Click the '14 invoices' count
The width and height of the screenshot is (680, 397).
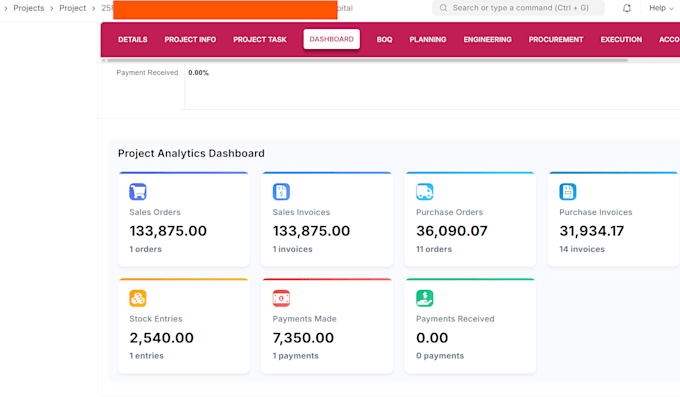(x=582, y=249)
